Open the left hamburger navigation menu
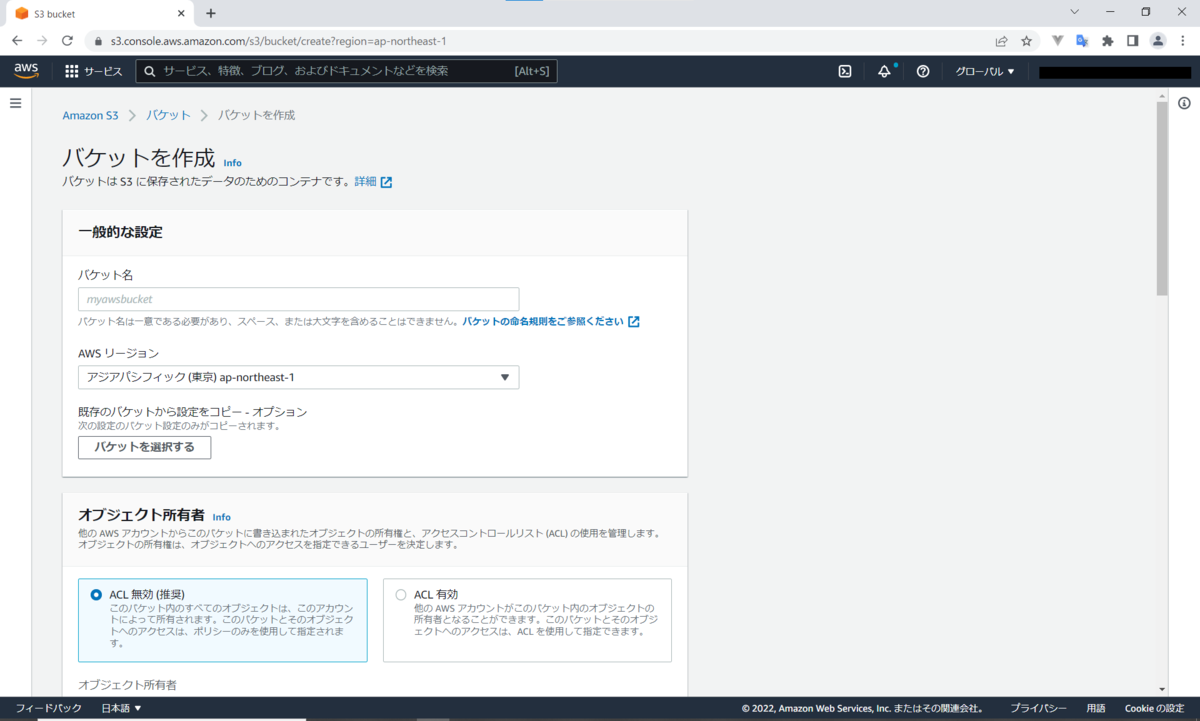Screen dimensions: 1200x721 click(15, 103)
